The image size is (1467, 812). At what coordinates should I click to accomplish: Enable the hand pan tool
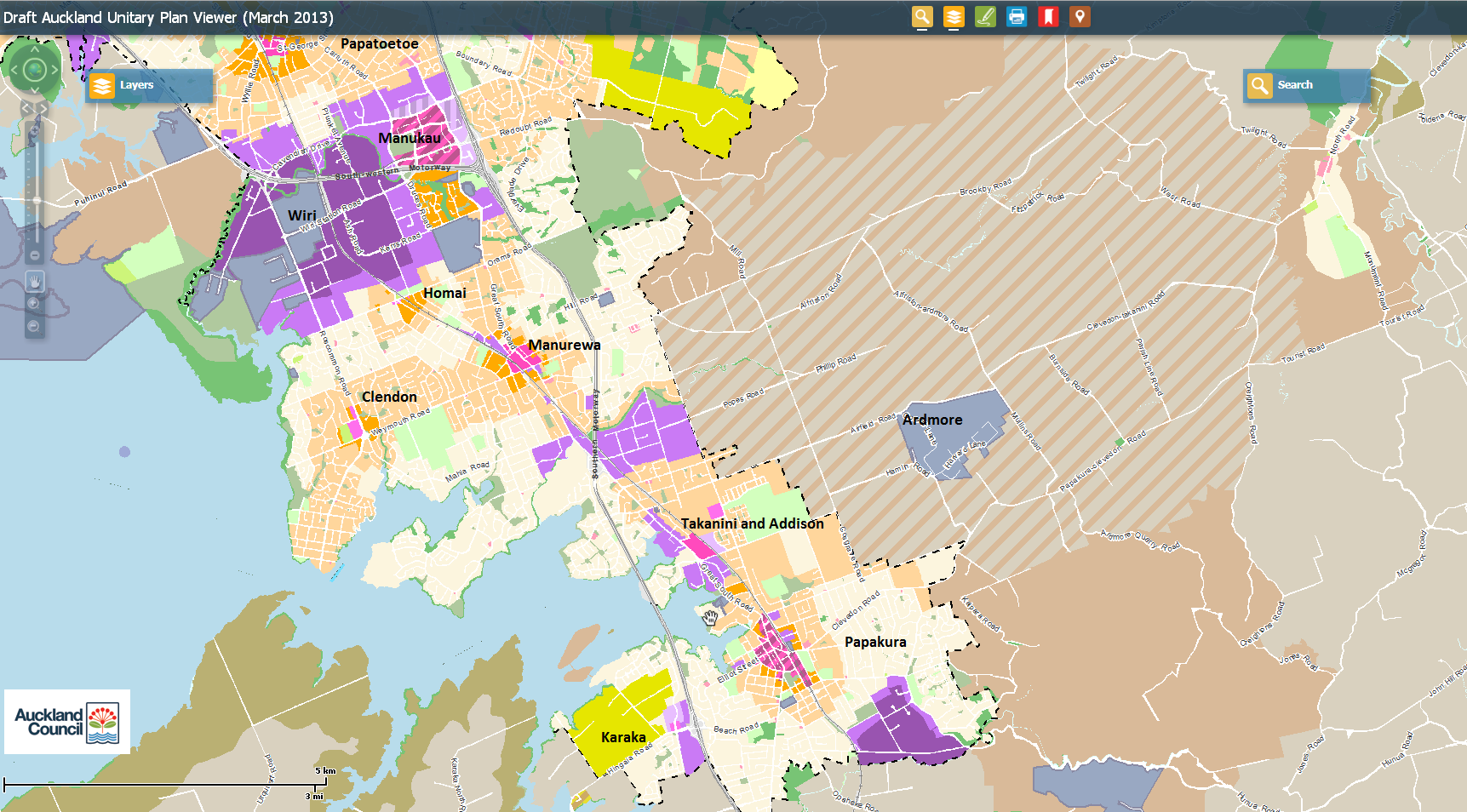pyautogui.click(x=34, y=280)
